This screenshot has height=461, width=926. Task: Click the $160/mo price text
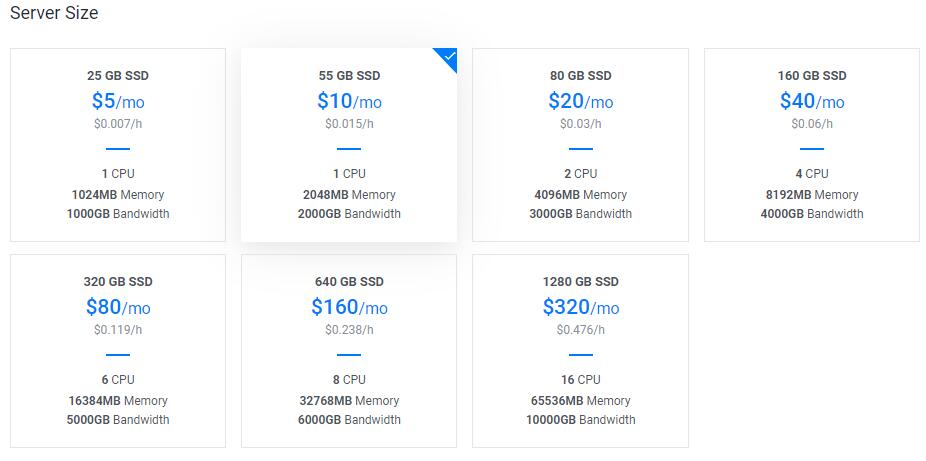point(349,307)
